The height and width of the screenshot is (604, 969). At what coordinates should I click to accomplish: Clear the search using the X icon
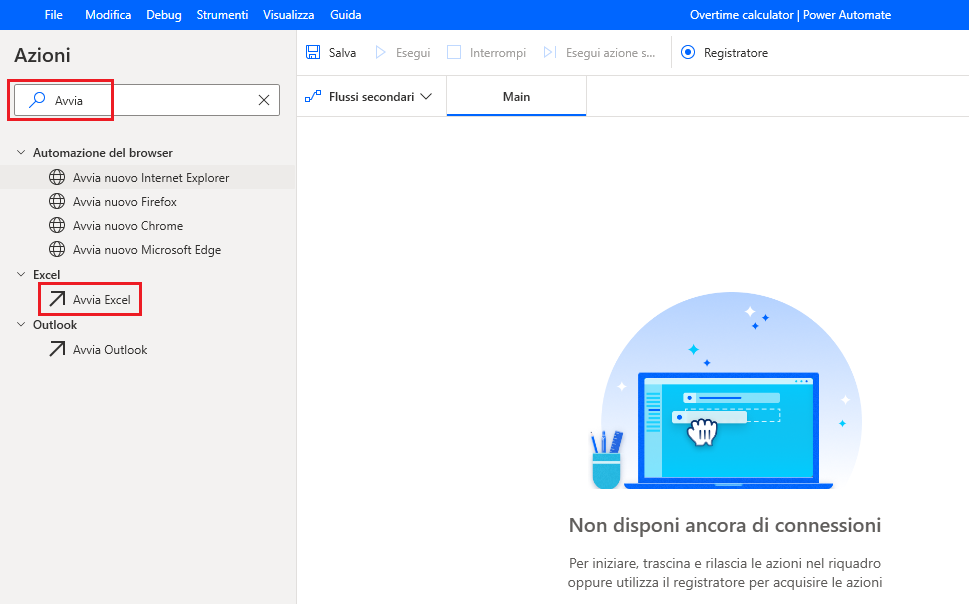[x=263, y=100]
